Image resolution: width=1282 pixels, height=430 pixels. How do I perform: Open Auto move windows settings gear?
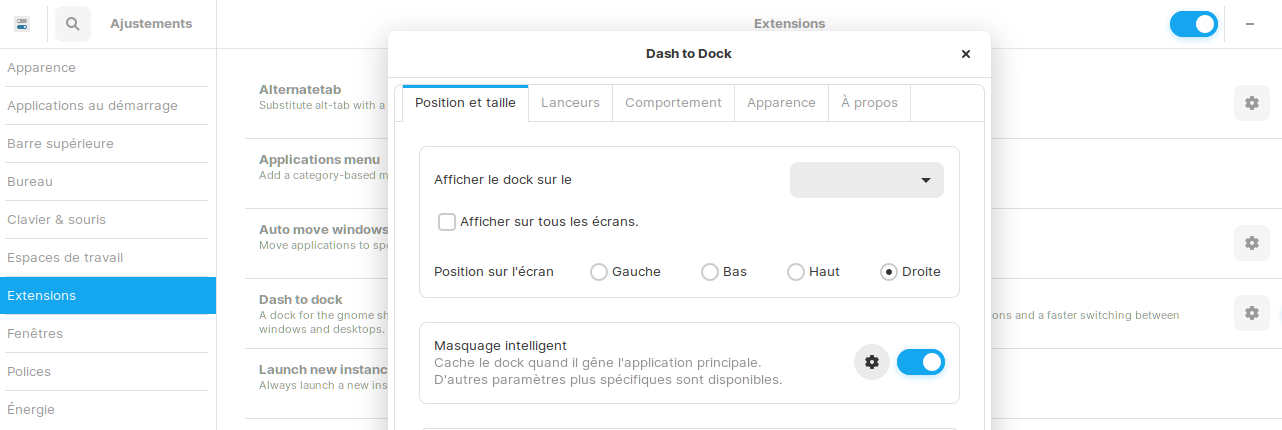1251,243
